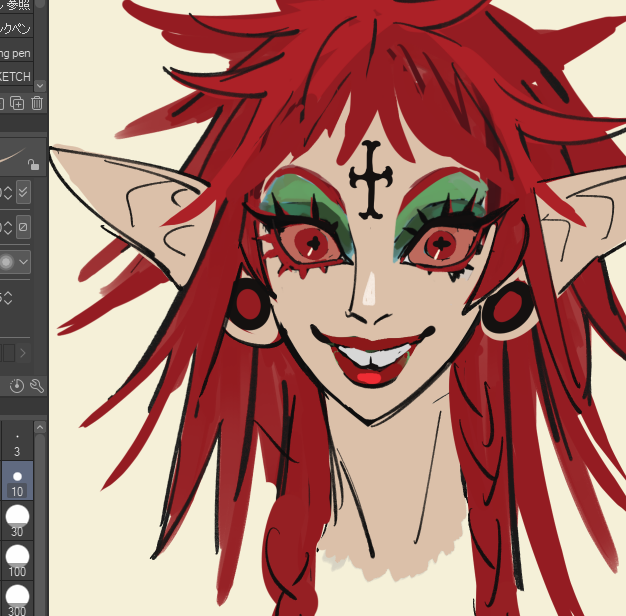626x616 pixels.
Task: Decrease the stepper below brush tip dropdown
Action: coord(8,301)
